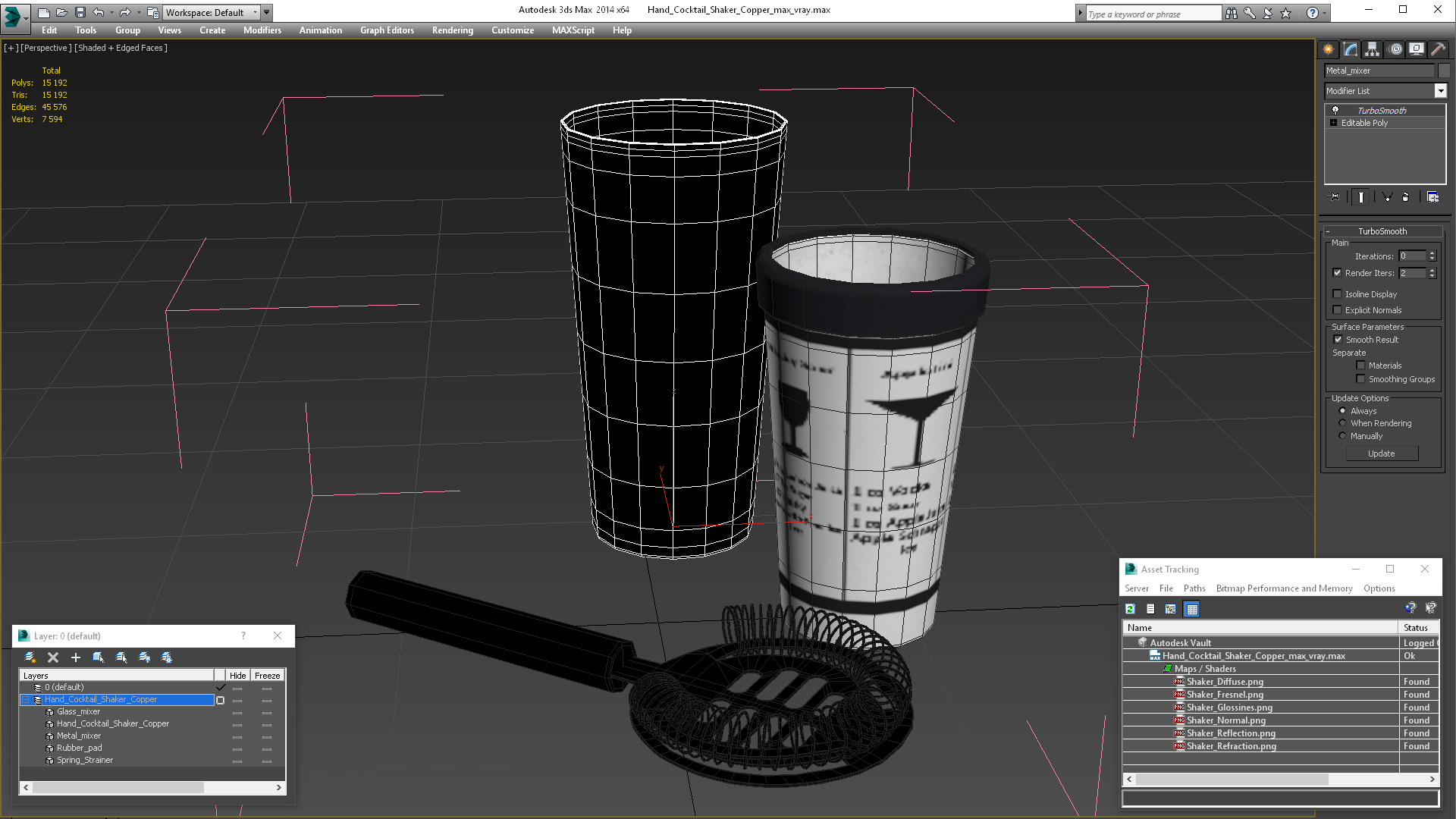Click the binoculars search icon

1231,13
